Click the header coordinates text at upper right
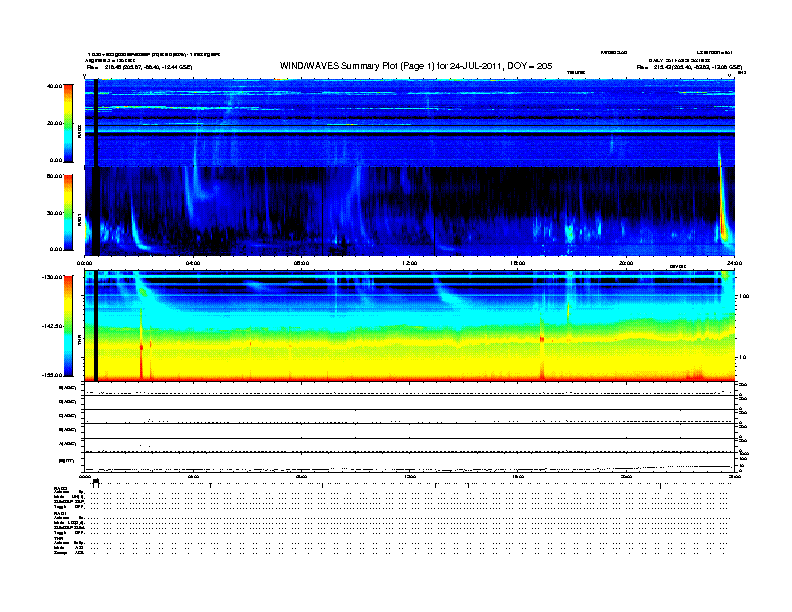The image size is (792, 612). (x=689, y=67)
